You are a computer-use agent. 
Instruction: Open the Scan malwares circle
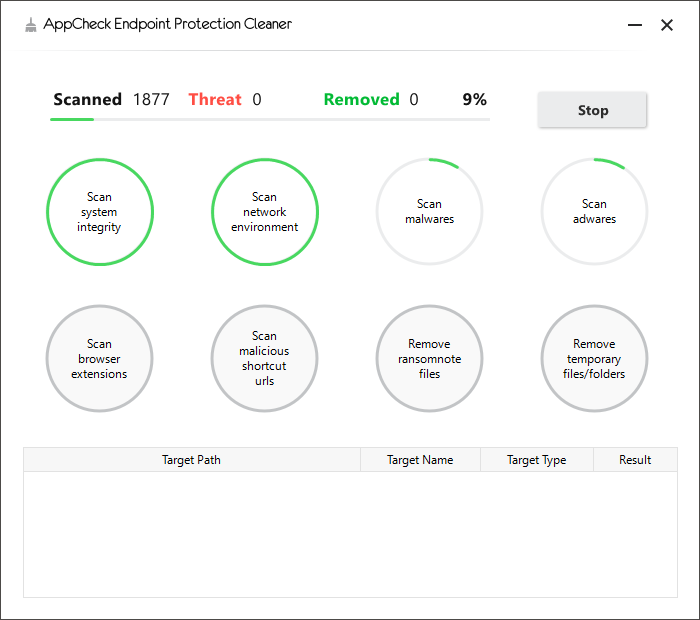pos(429,212)
